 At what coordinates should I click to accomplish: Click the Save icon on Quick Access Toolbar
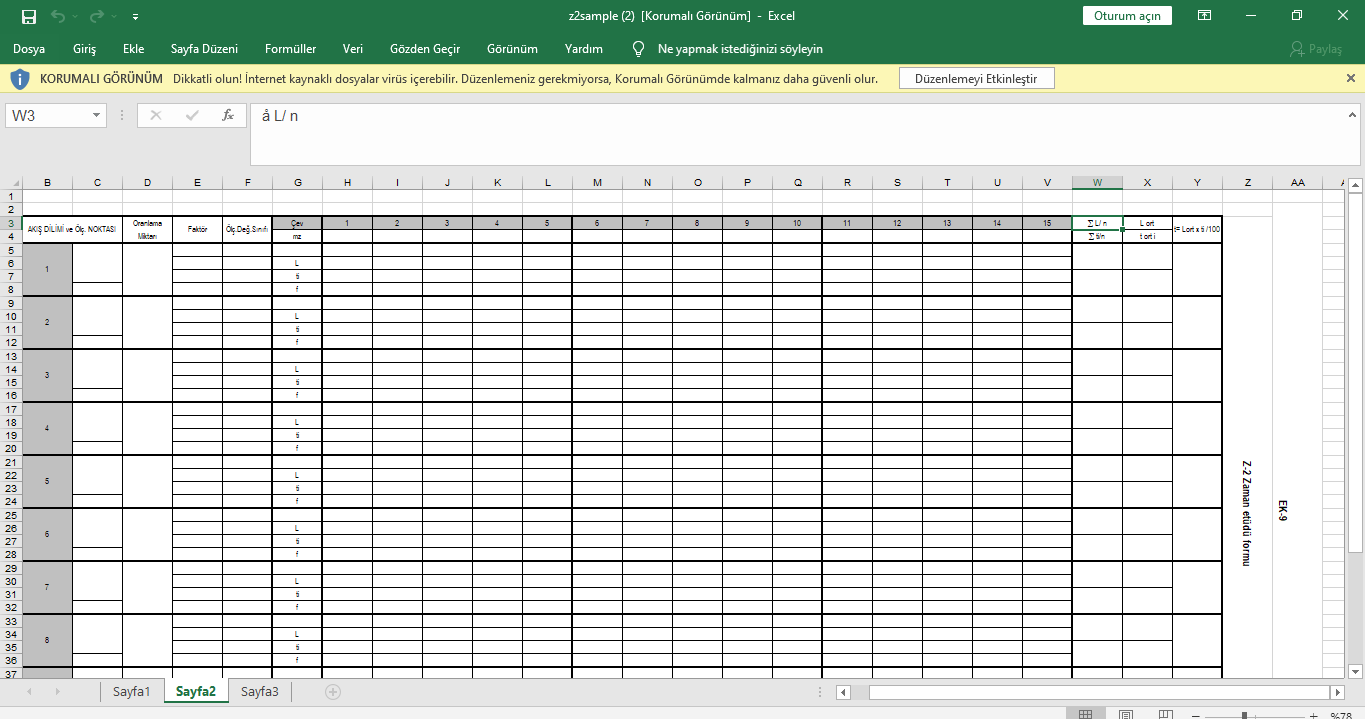coord(30,16)
